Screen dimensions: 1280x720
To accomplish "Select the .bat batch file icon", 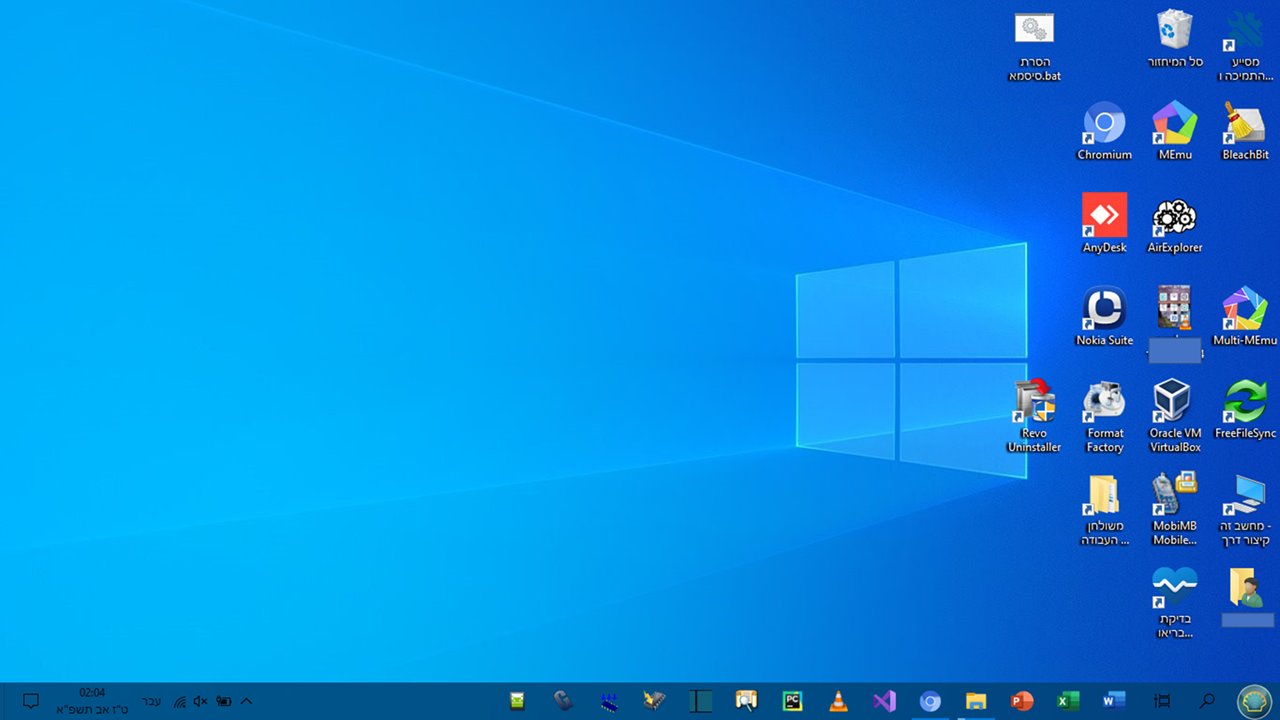I will tap(1034, 45).
